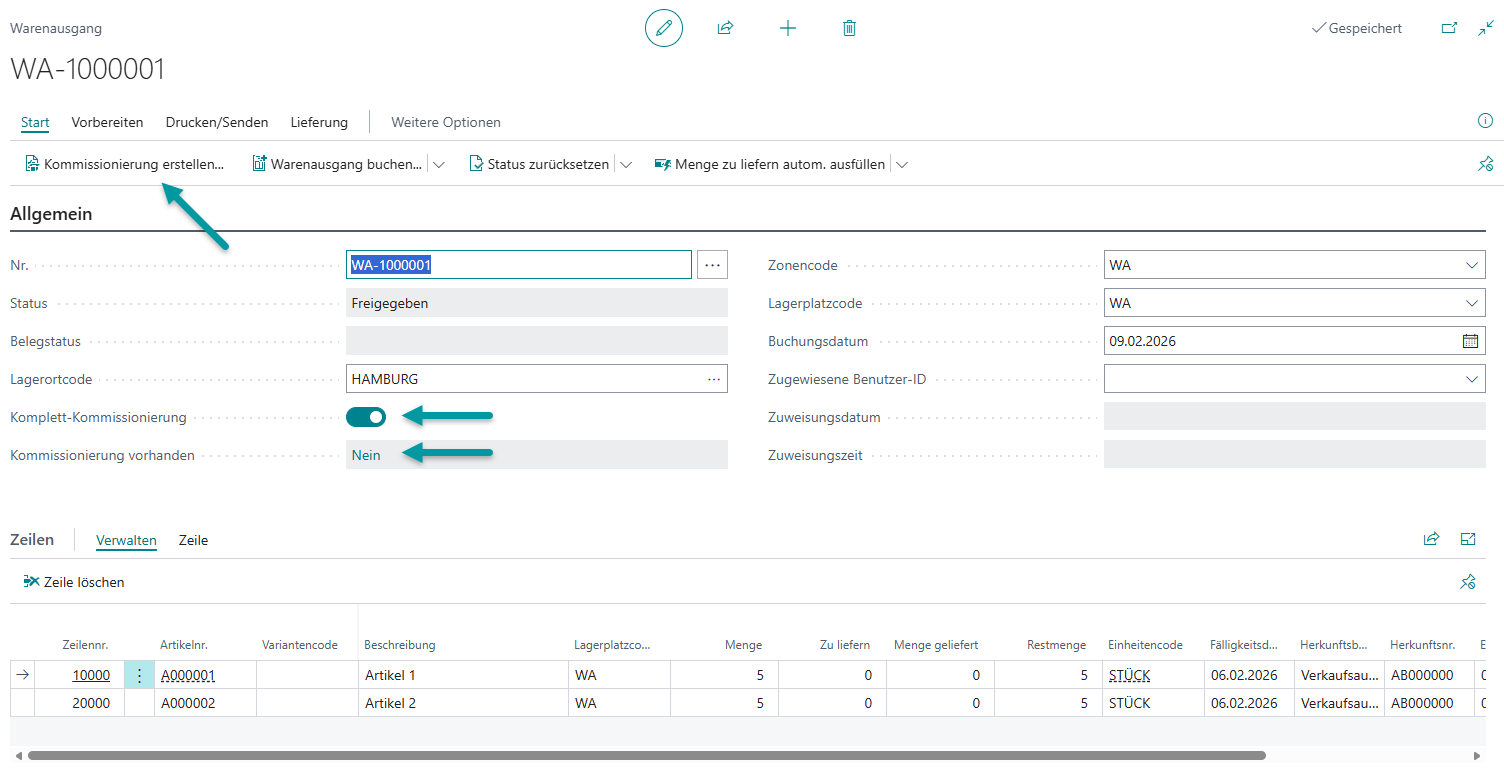This screenshot has height=769, width=1504.
Task: Click the trash delete icon
Action: (849, 28)
